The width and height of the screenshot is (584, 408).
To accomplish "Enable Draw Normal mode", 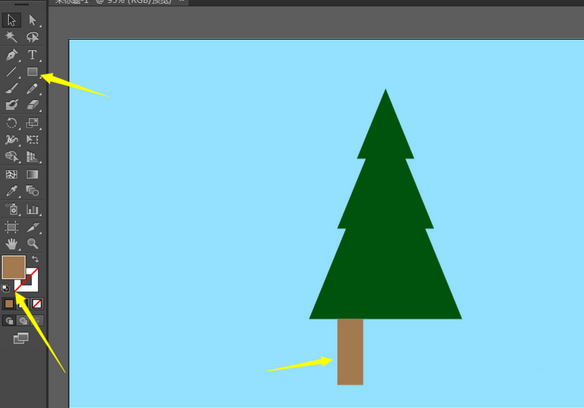I will tap(9, 320).
